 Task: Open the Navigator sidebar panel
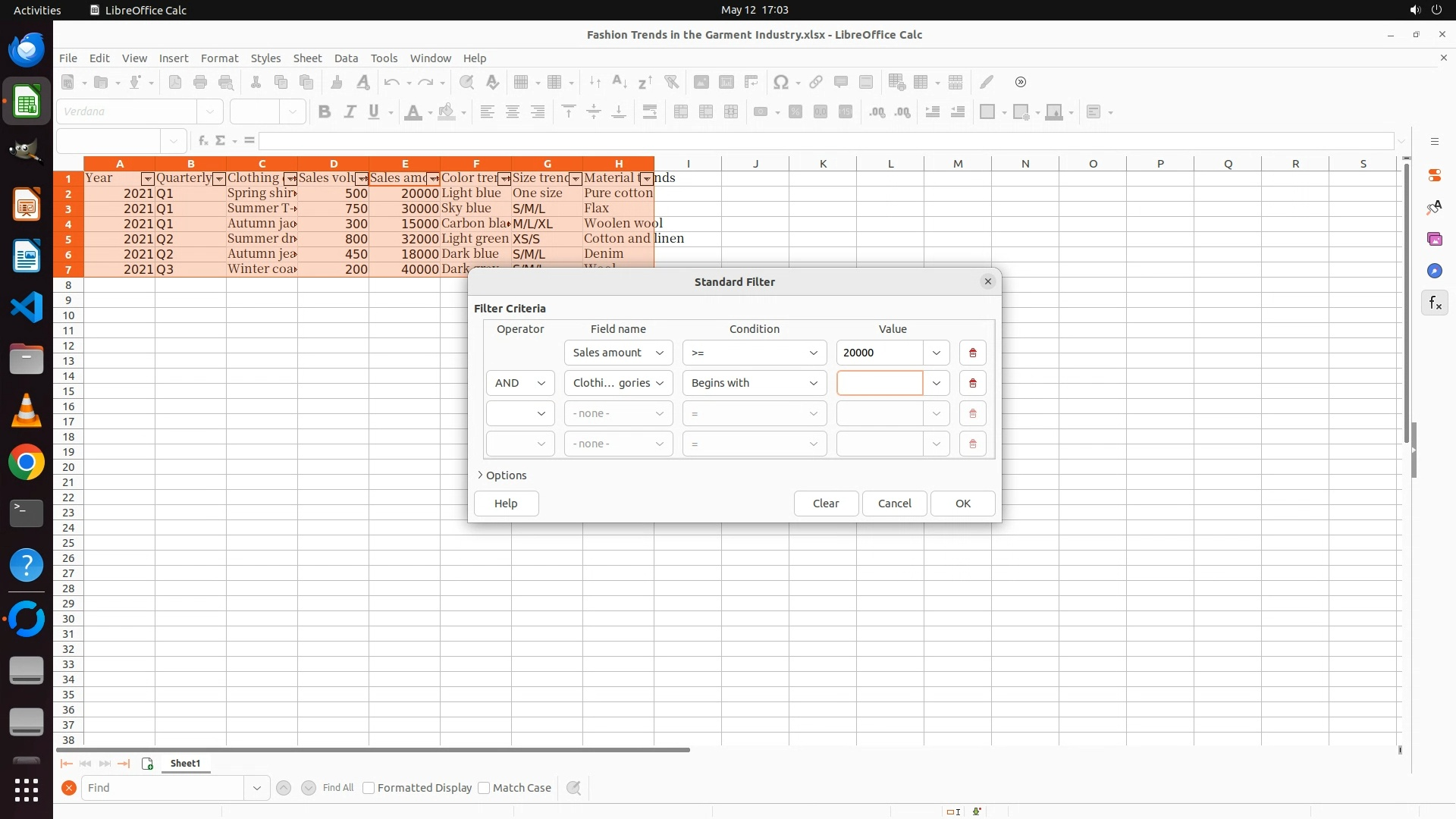1434,271
